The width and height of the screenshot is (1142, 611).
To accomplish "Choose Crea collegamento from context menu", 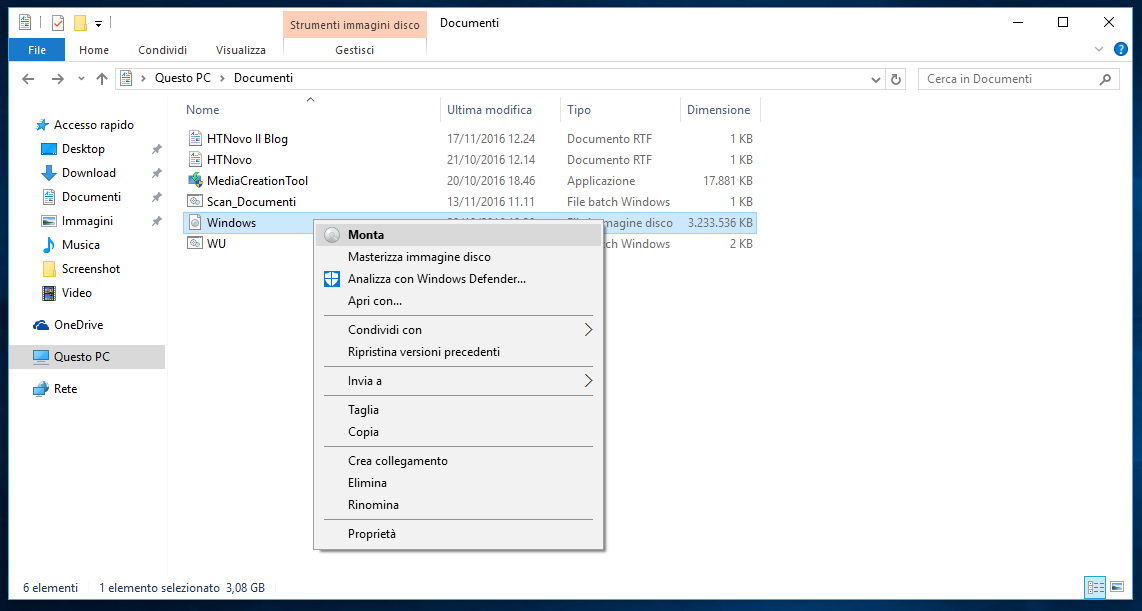I will coord(458,461).
